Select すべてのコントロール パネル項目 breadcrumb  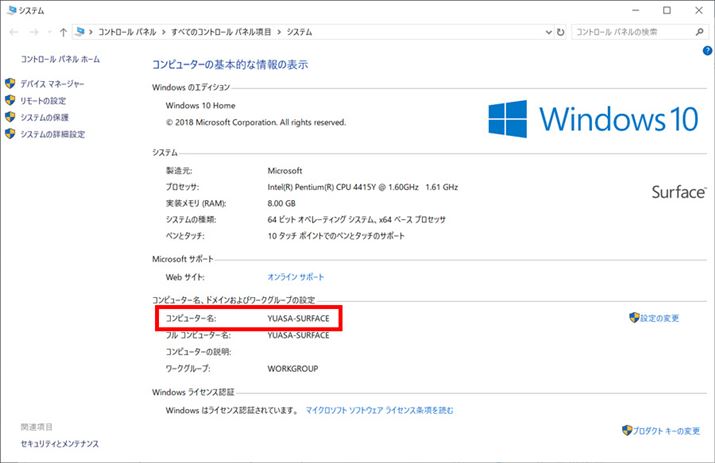tap(221, 32)
